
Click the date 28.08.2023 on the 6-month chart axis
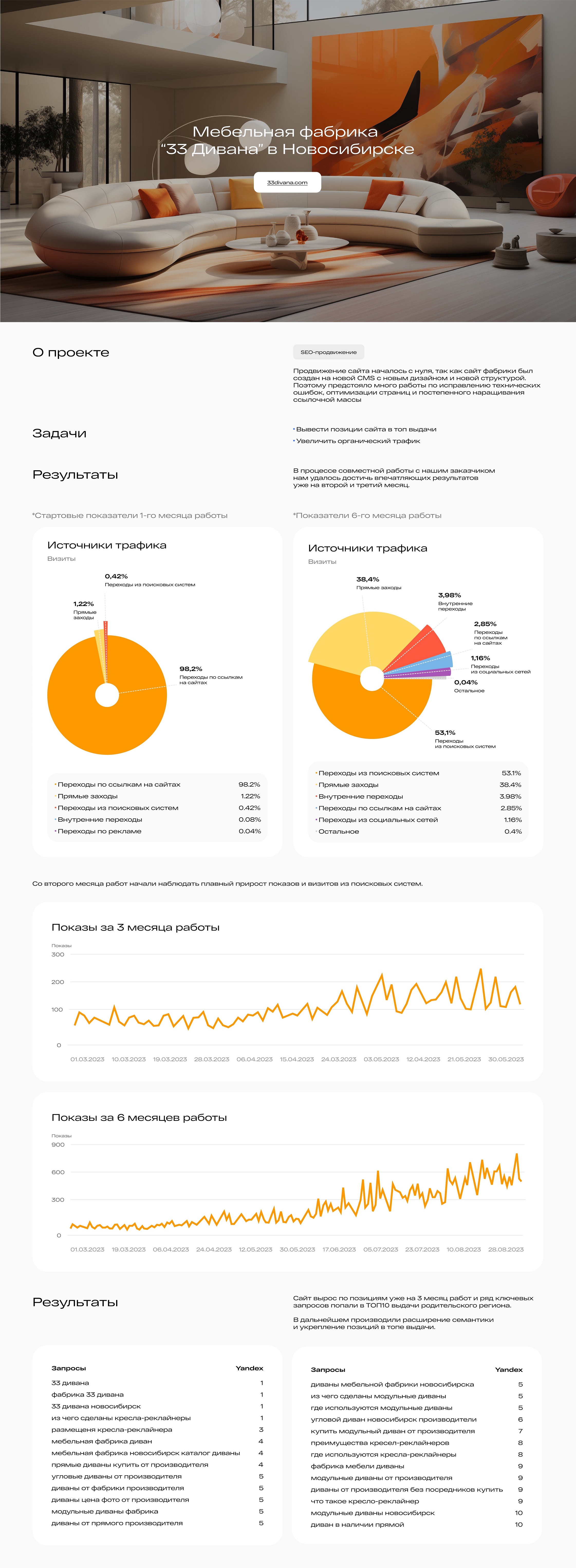505,1249
